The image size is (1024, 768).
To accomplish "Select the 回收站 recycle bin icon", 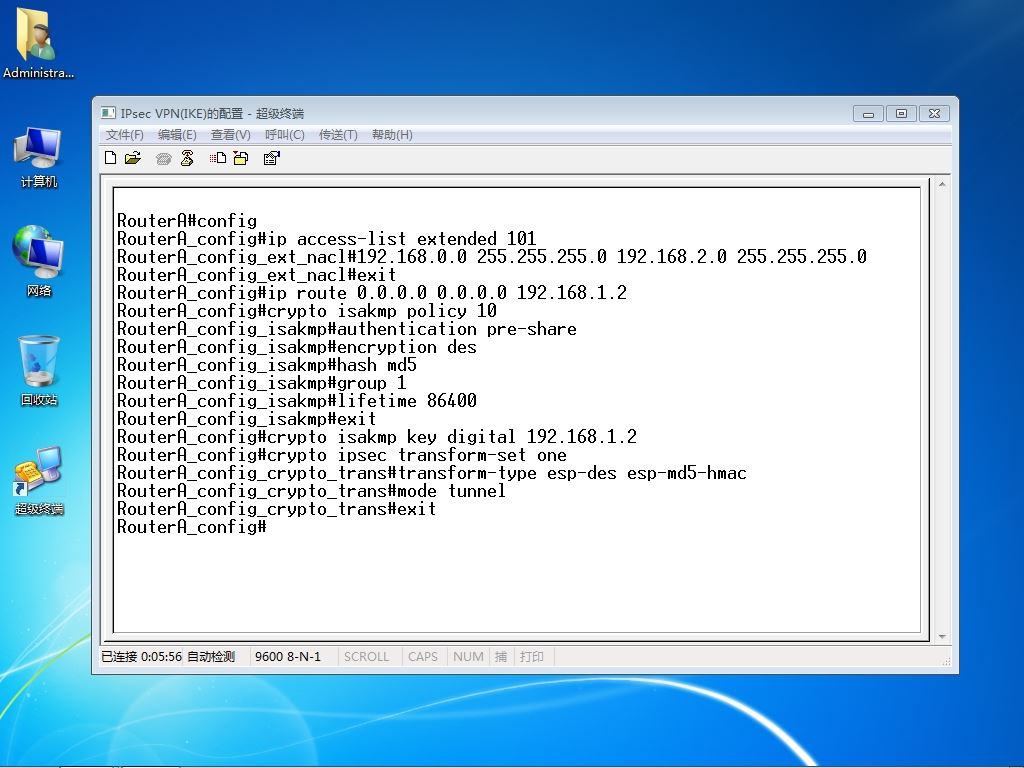I will (39, 370).
